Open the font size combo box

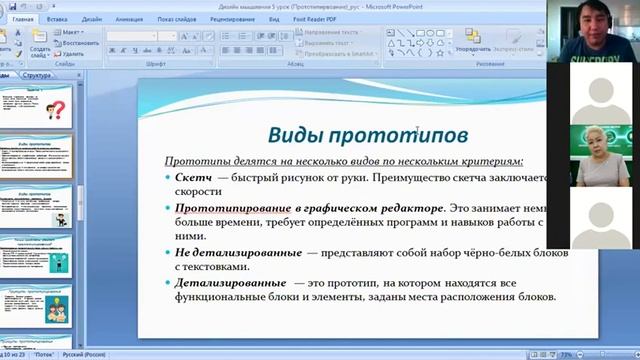(167, 36)
